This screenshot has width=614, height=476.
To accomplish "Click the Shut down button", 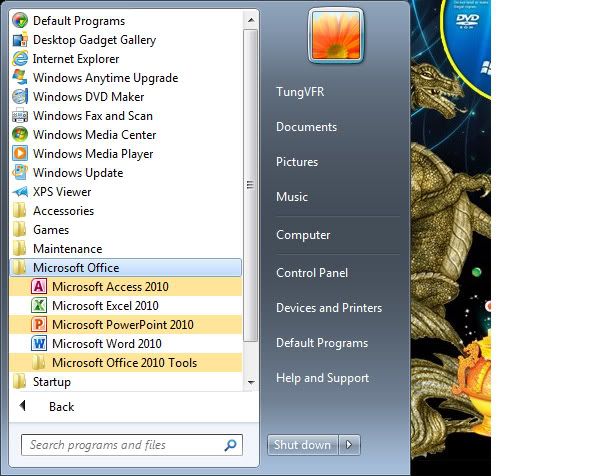I will 302,445.
